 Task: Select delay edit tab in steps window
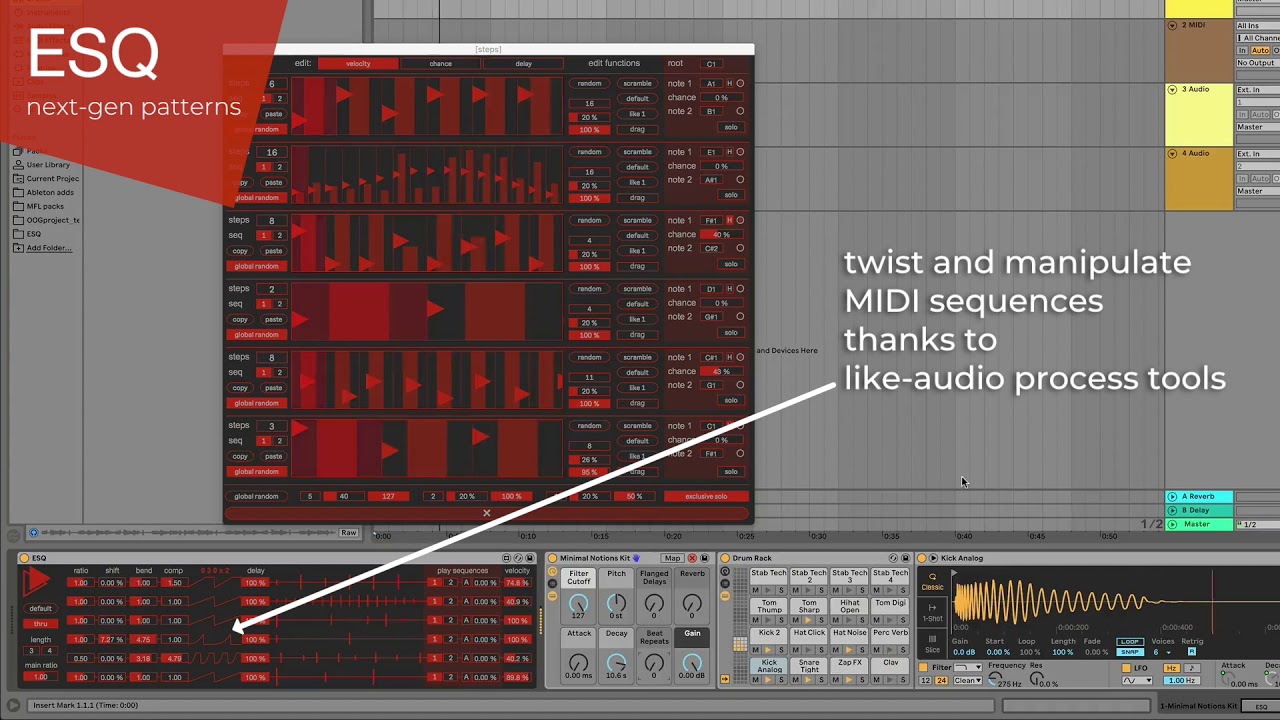tap(523, 63)
